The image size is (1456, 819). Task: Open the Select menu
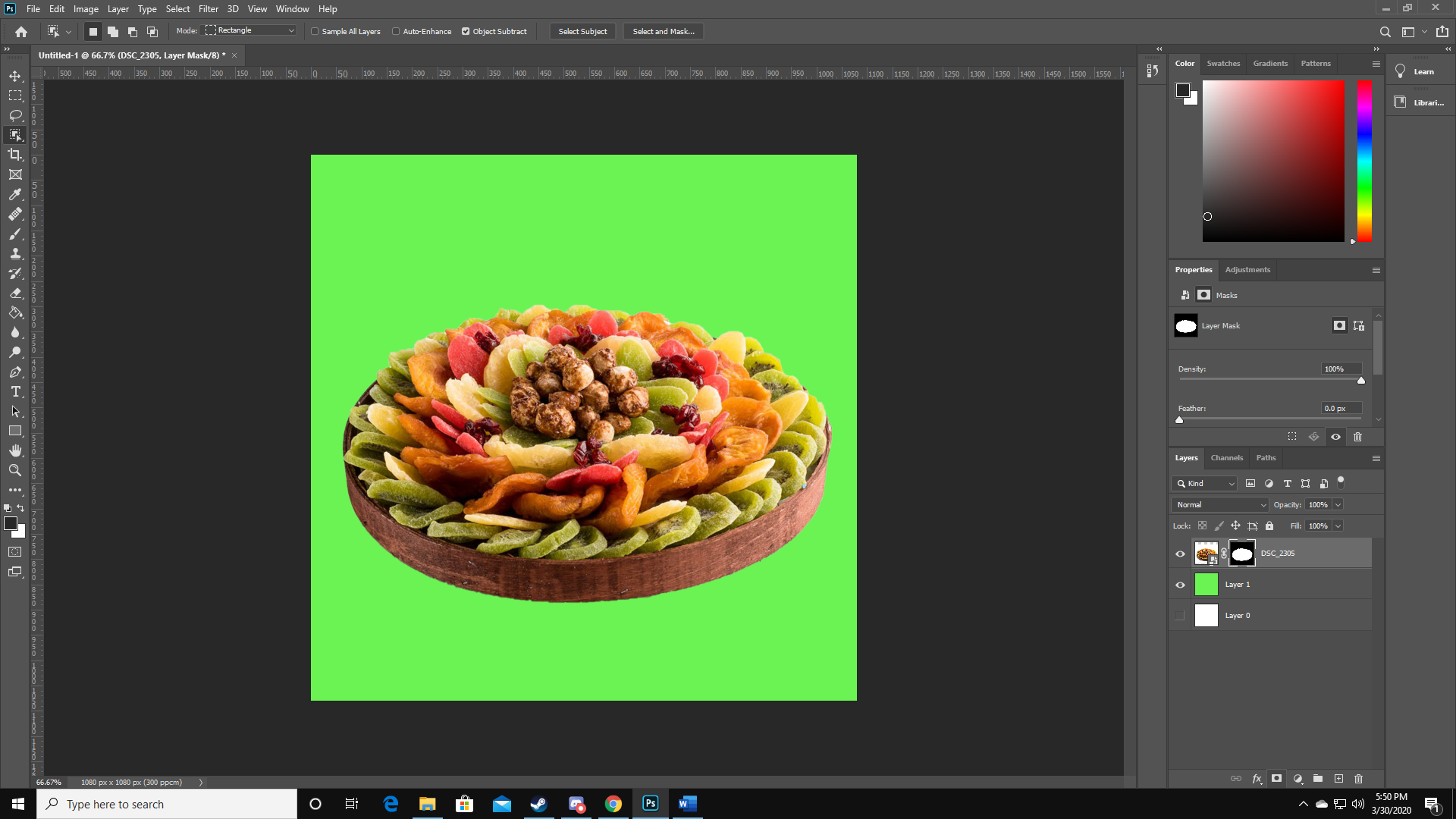click(178, 9)
